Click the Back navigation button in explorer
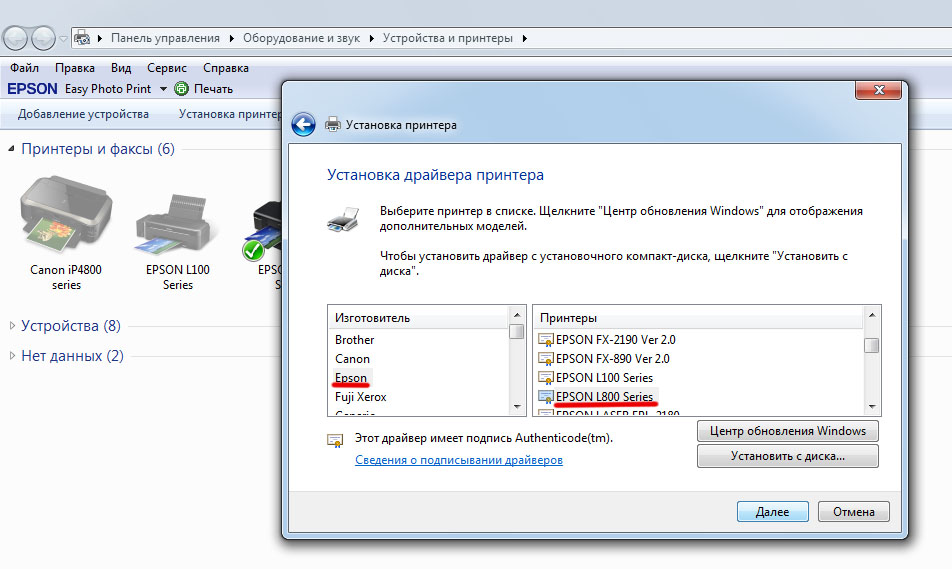The width and height of the screenshot is (952, 569). (x=16, y=38)
